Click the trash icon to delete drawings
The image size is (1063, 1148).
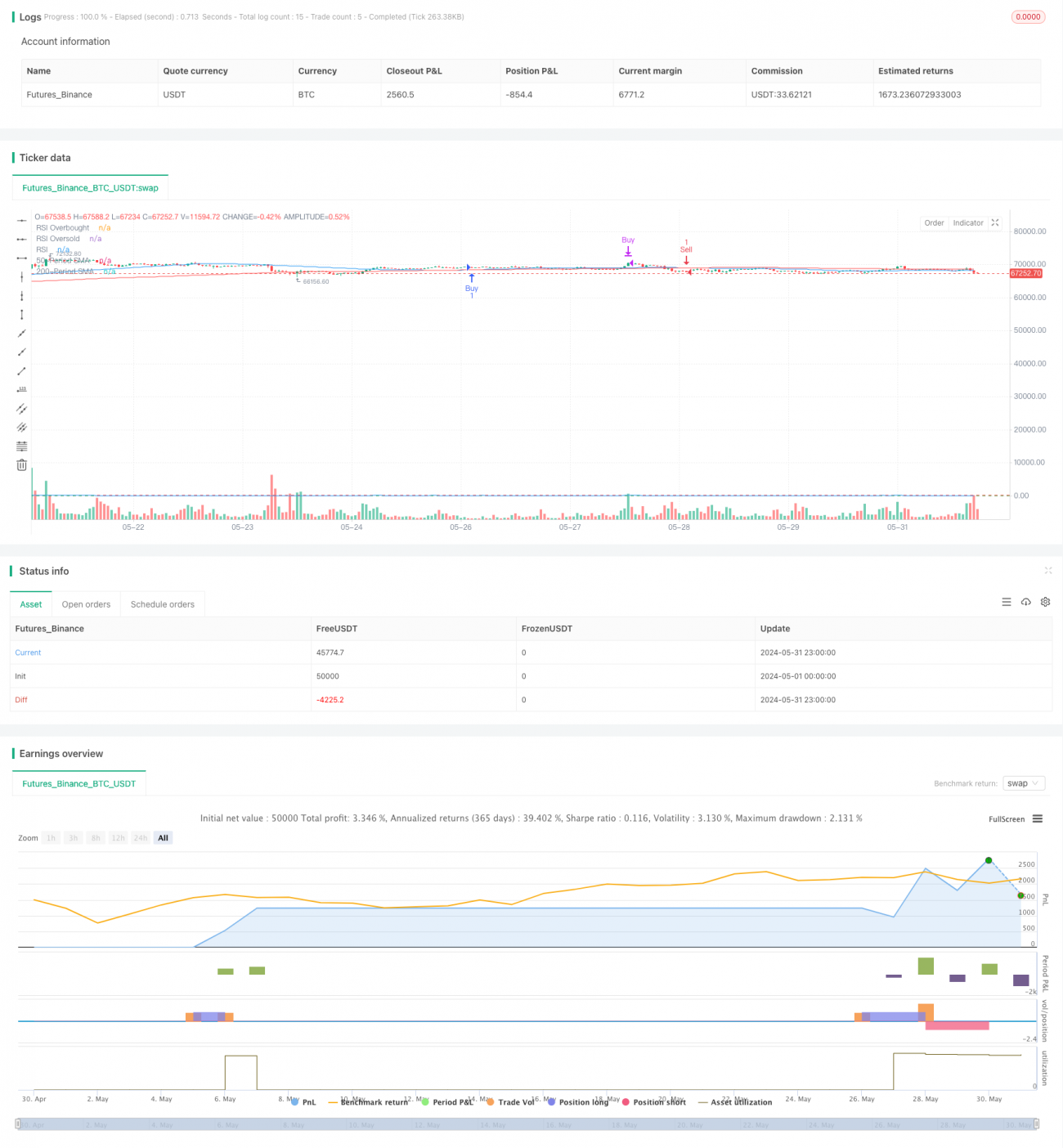pos(22,465)
